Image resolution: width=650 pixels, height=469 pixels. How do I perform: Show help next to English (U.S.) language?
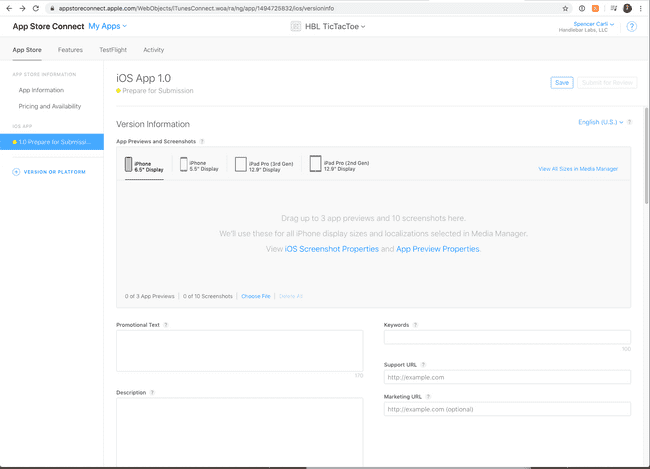pyautogui.click(x=629, y=122)
